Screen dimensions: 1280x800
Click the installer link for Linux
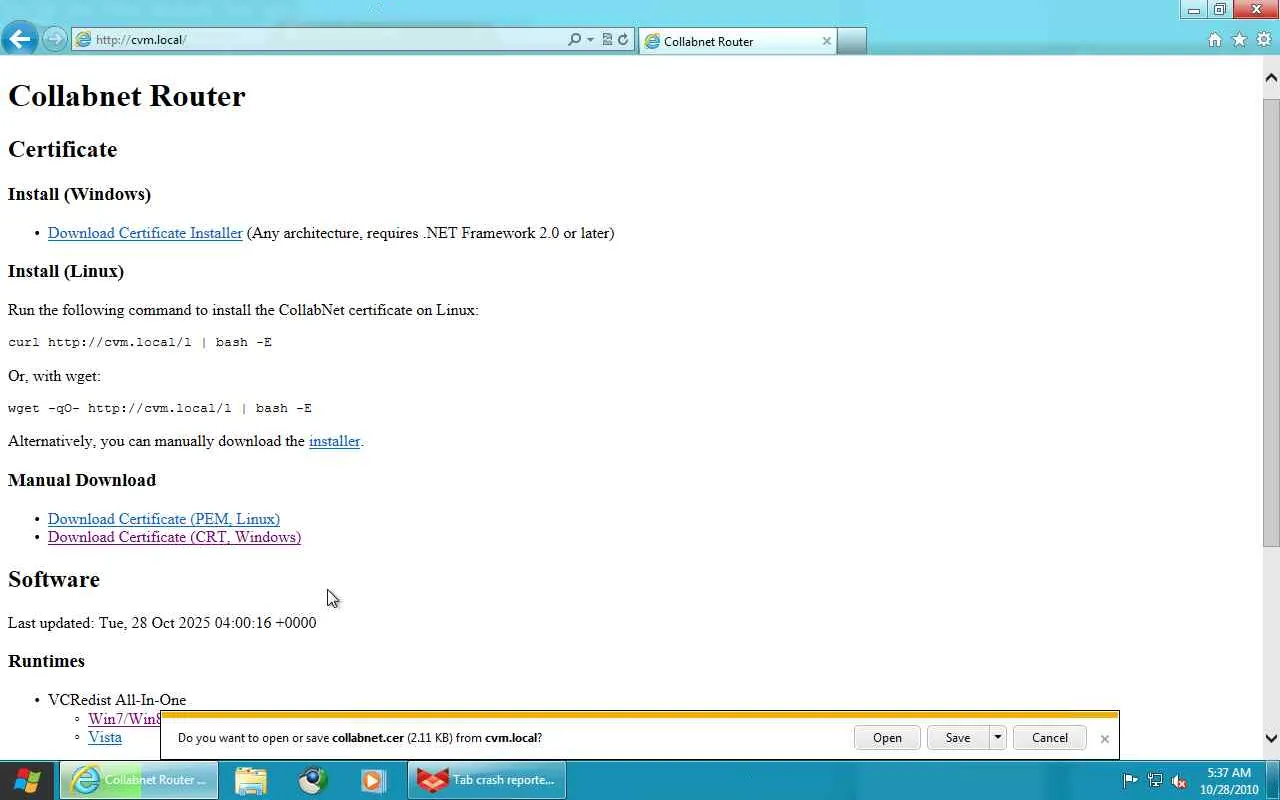334,441
